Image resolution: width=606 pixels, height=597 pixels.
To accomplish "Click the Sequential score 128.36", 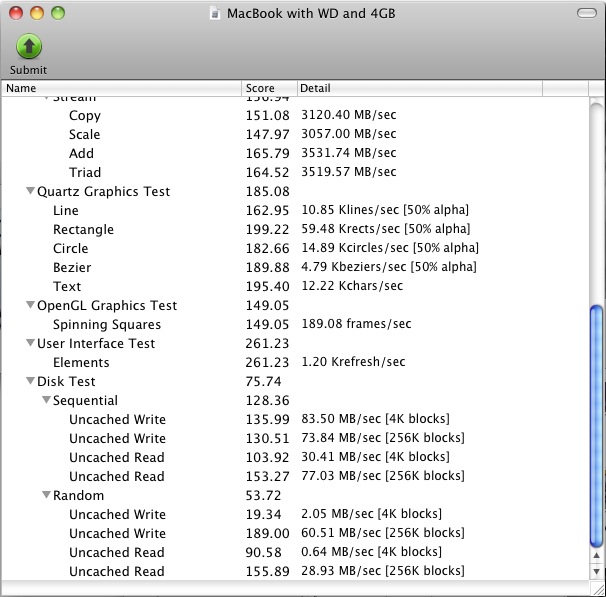I will coord(267,400).
